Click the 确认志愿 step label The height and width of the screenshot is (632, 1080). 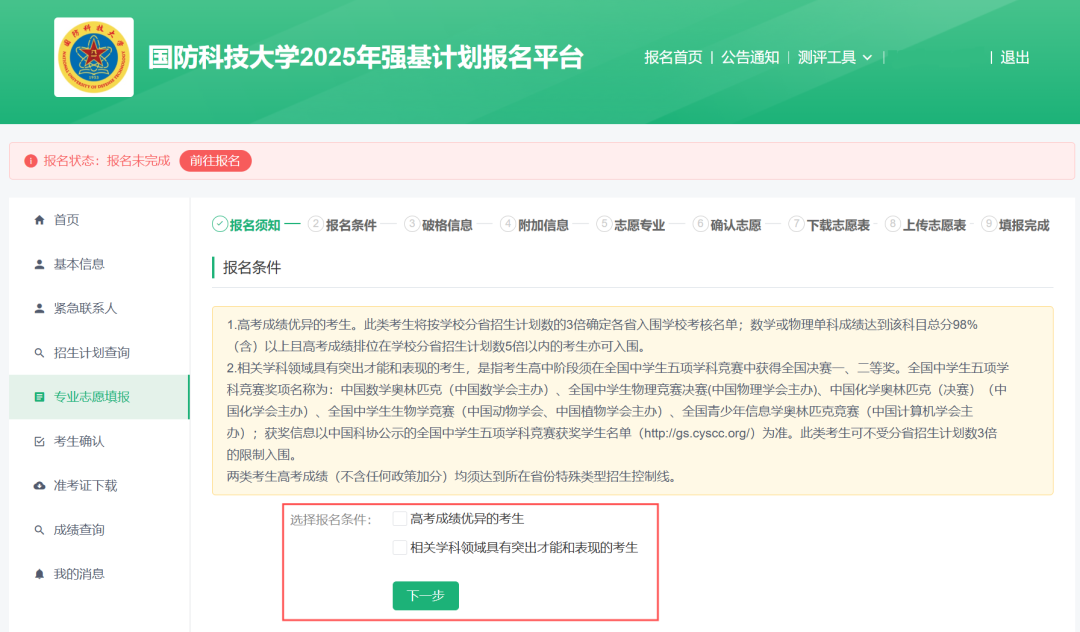click(x=736, y=225)
